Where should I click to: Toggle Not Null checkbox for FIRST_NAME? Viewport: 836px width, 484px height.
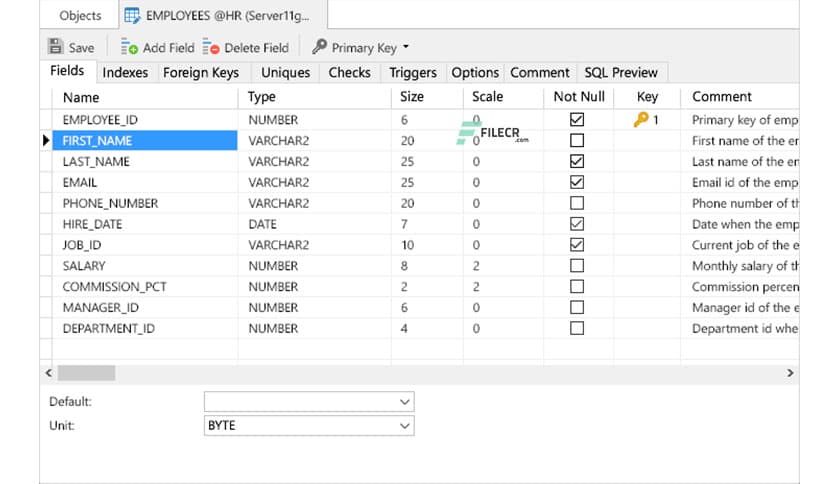tap(576, 141)
